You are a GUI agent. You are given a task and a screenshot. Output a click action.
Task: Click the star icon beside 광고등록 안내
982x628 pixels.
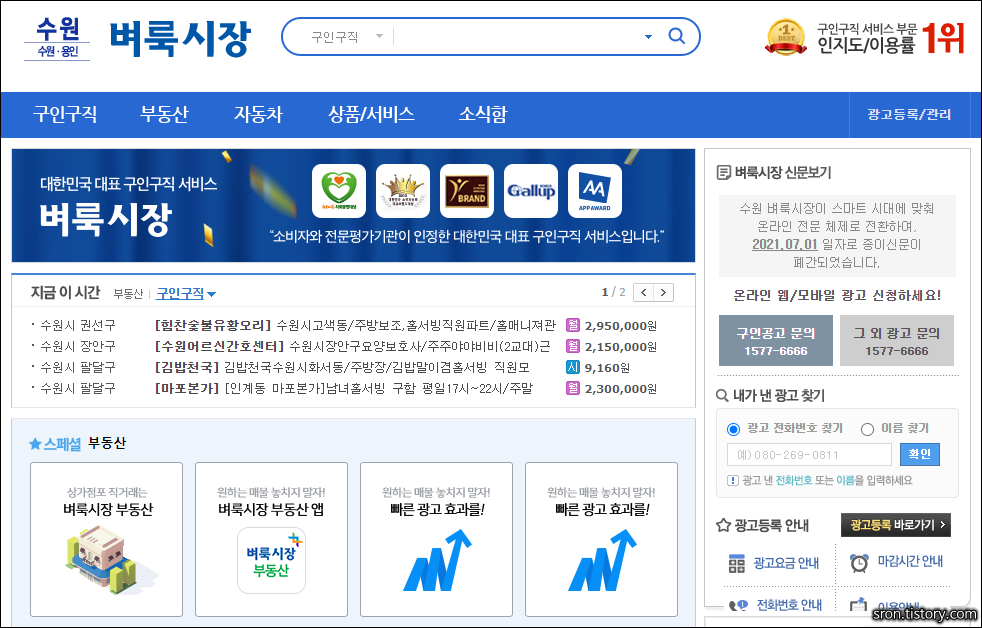(x=723, y=525)
